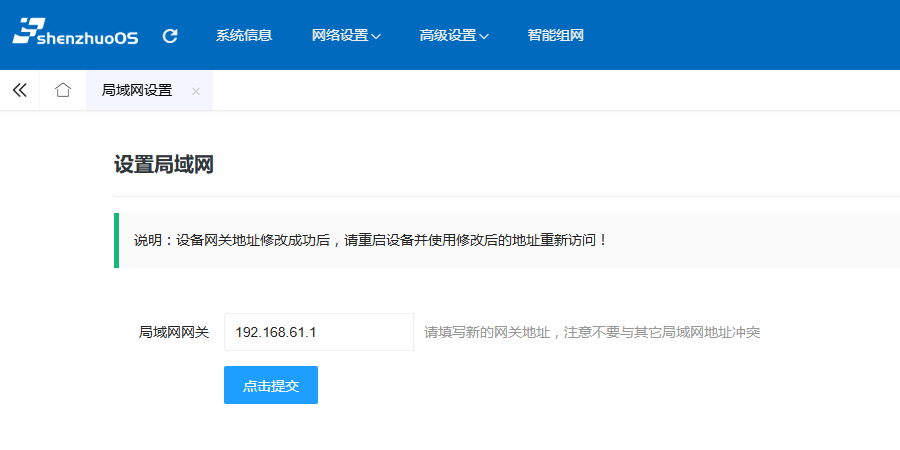The image size is (900, 450).
Task: Close the 局域网设置 tab
Action: point(196,91)
